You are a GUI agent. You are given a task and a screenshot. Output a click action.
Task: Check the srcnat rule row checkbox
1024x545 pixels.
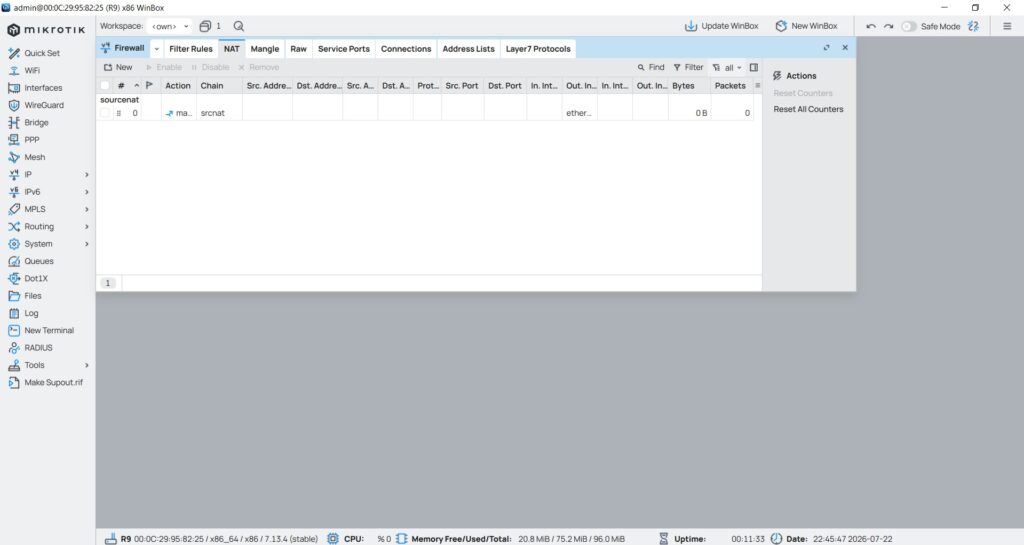click(x=104, y=113)
